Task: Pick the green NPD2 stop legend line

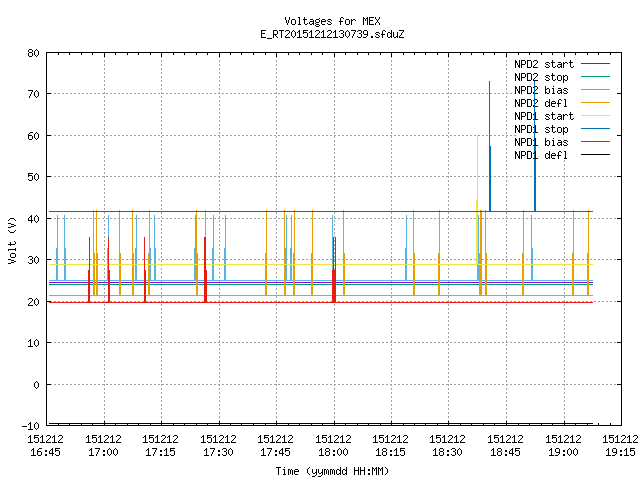Action: tap(595, 77)
